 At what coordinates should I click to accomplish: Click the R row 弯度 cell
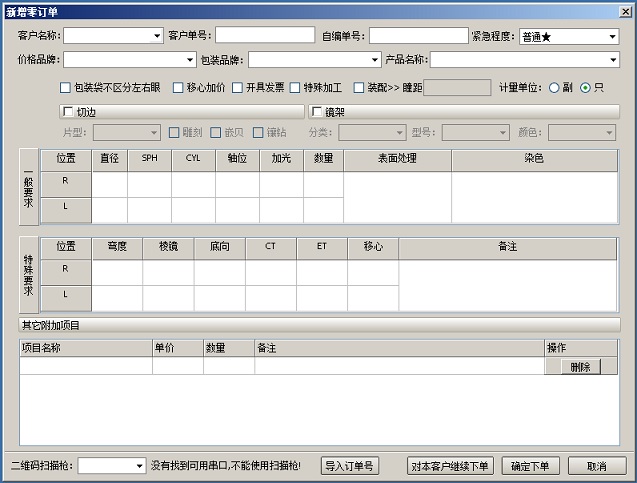pos(117,273)
